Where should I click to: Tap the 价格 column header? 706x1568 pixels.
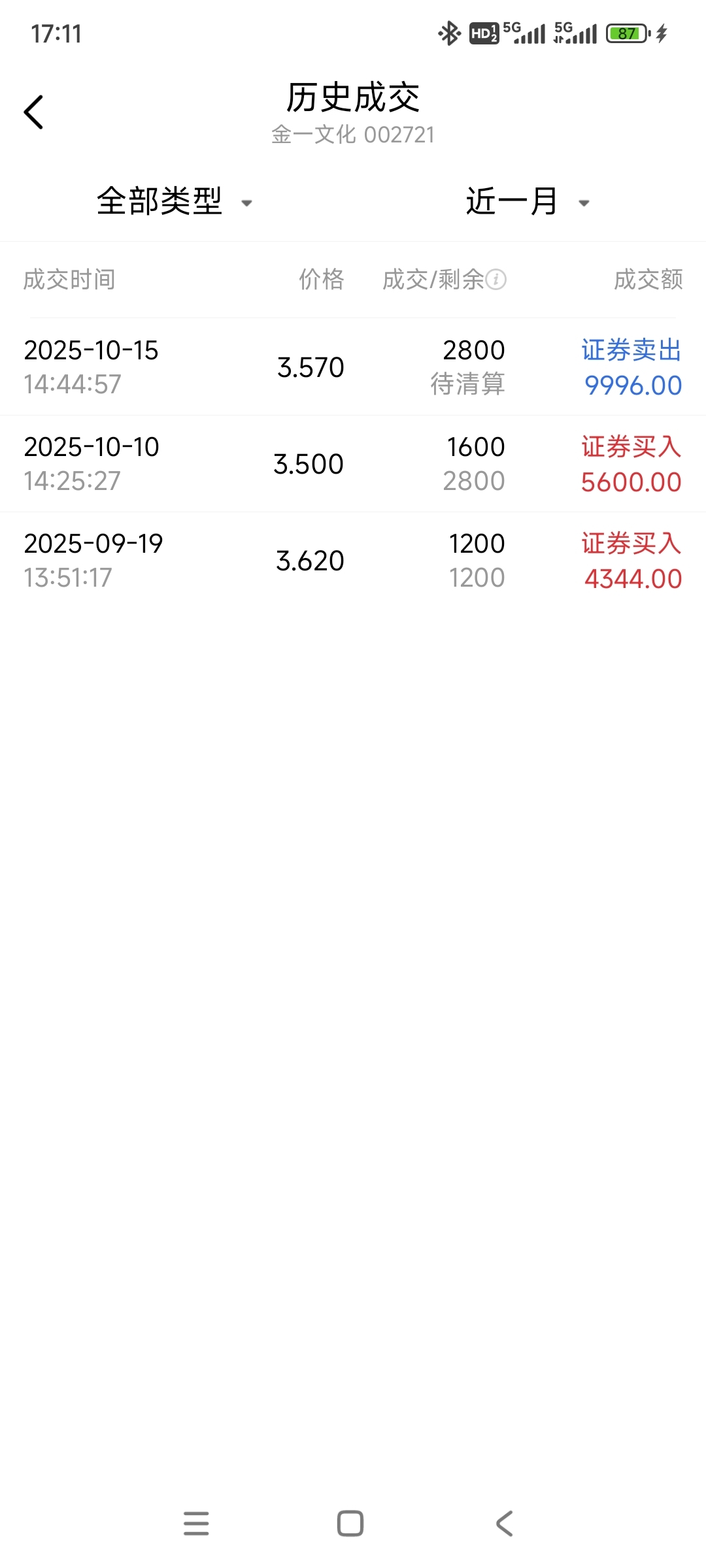tap(321, 280)
